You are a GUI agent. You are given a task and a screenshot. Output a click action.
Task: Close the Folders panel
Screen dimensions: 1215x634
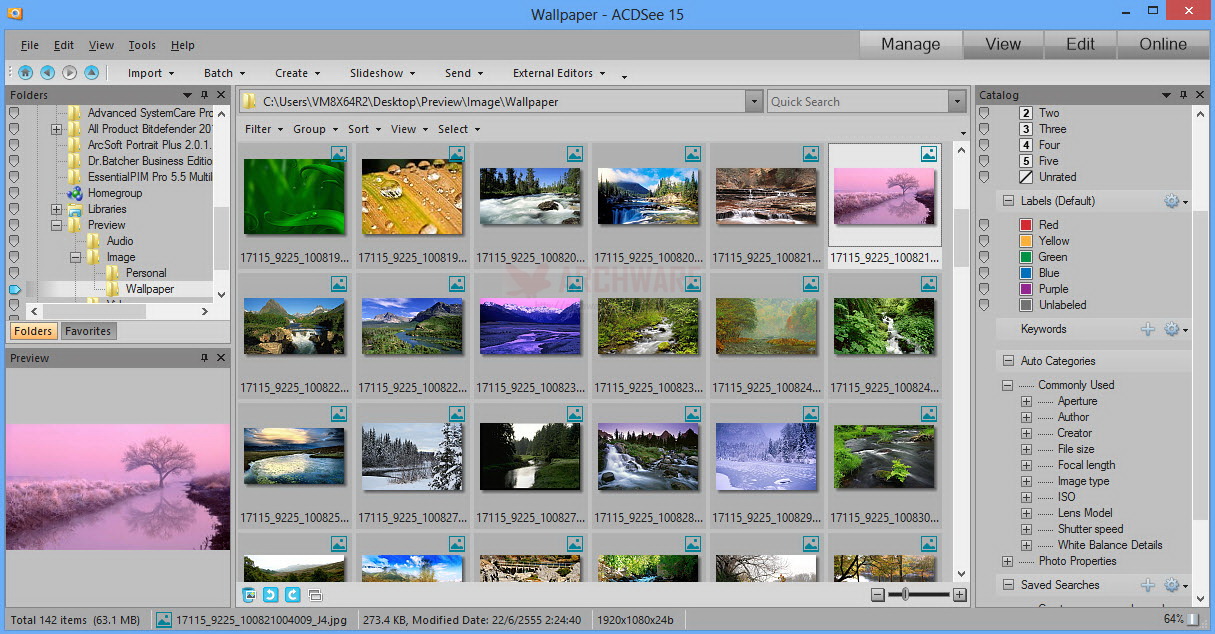click(221, 95)
